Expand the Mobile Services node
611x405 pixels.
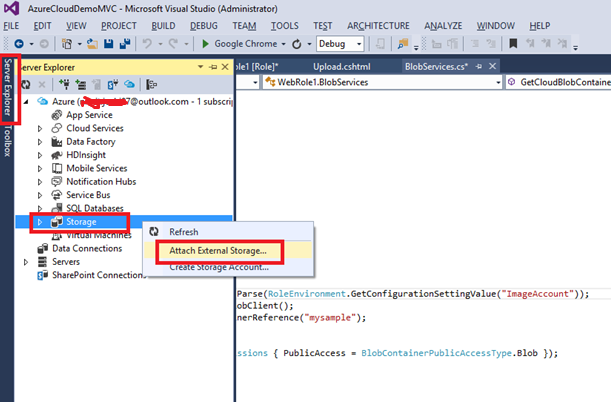tap(40, 168)
